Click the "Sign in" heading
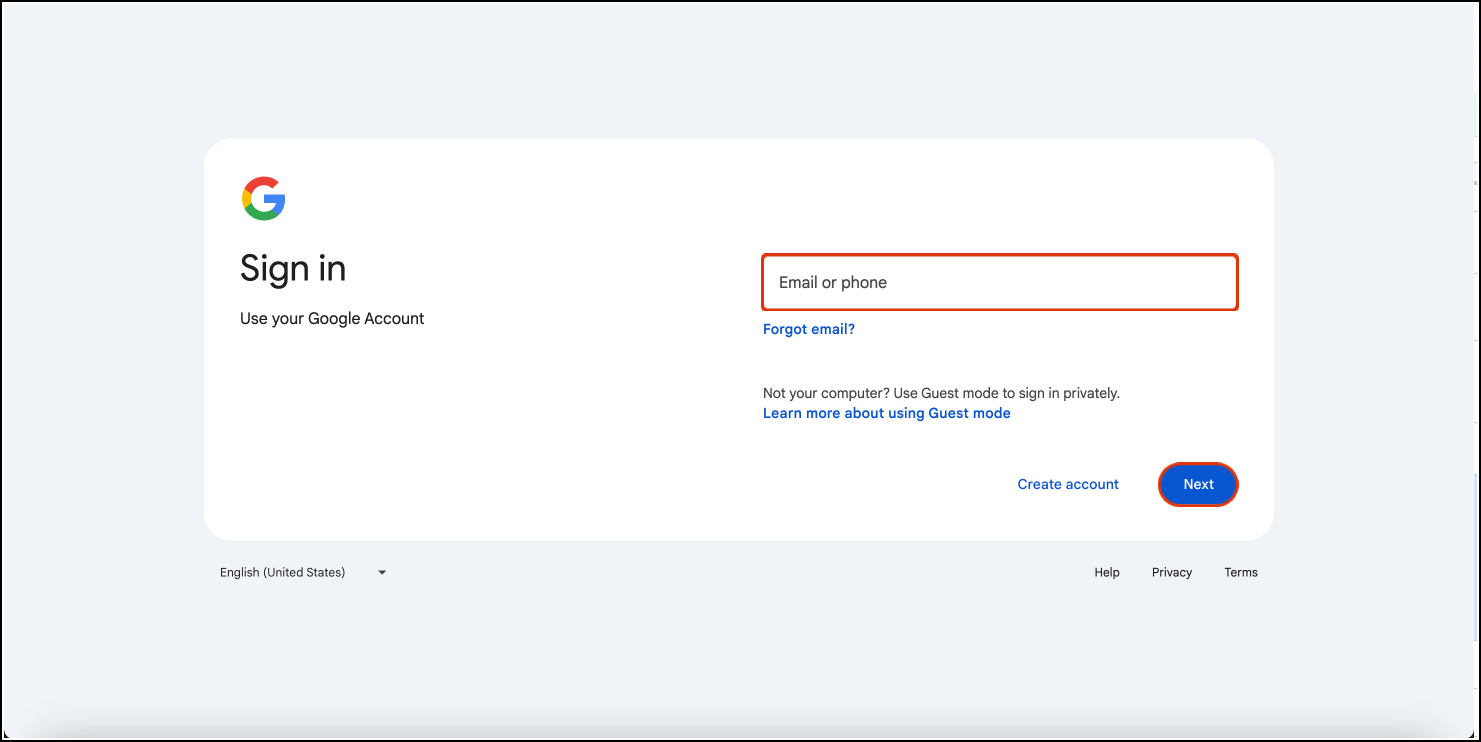 (x=293, y=269)
